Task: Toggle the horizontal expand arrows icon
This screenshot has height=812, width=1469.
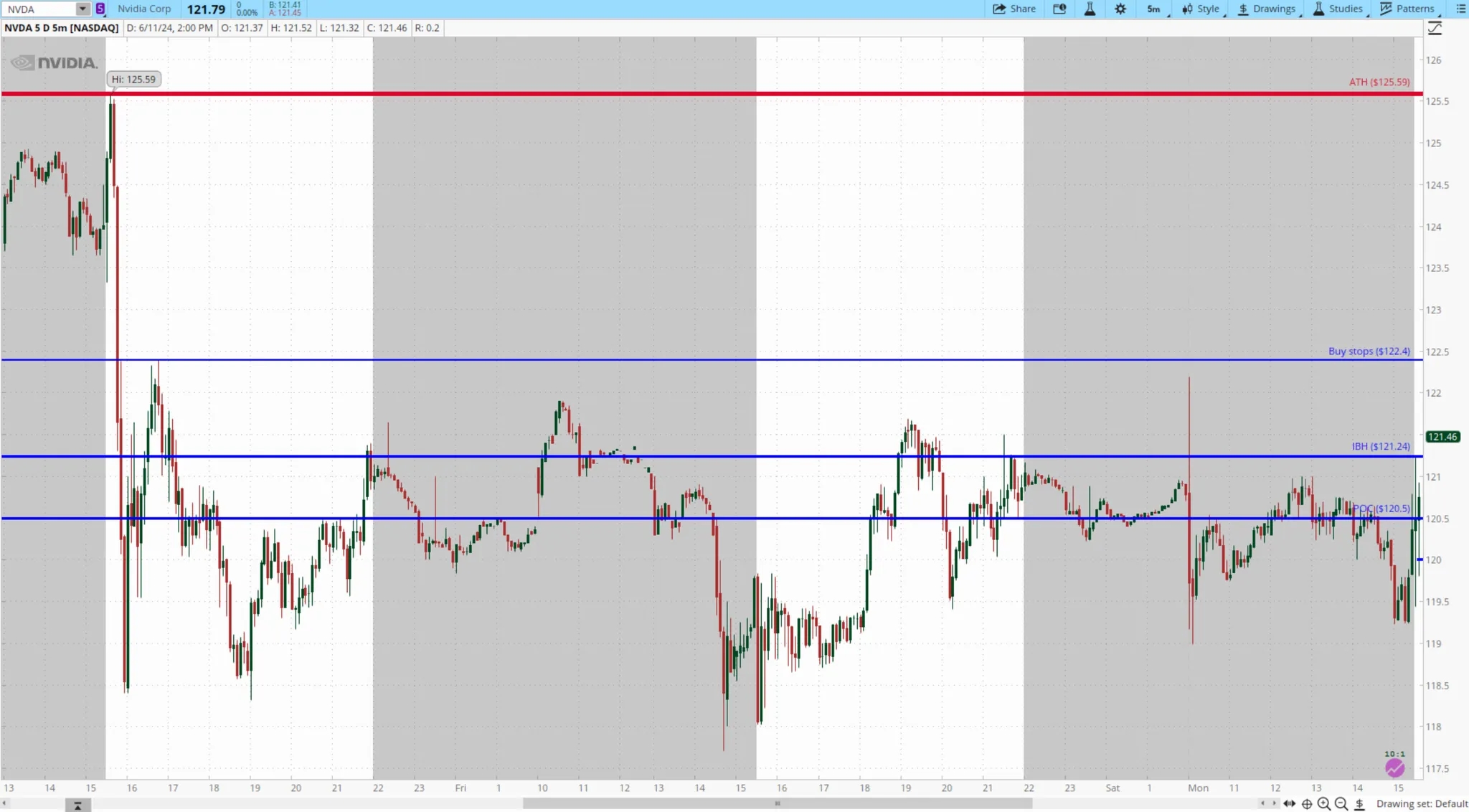Action: [x=1289, y=803]
